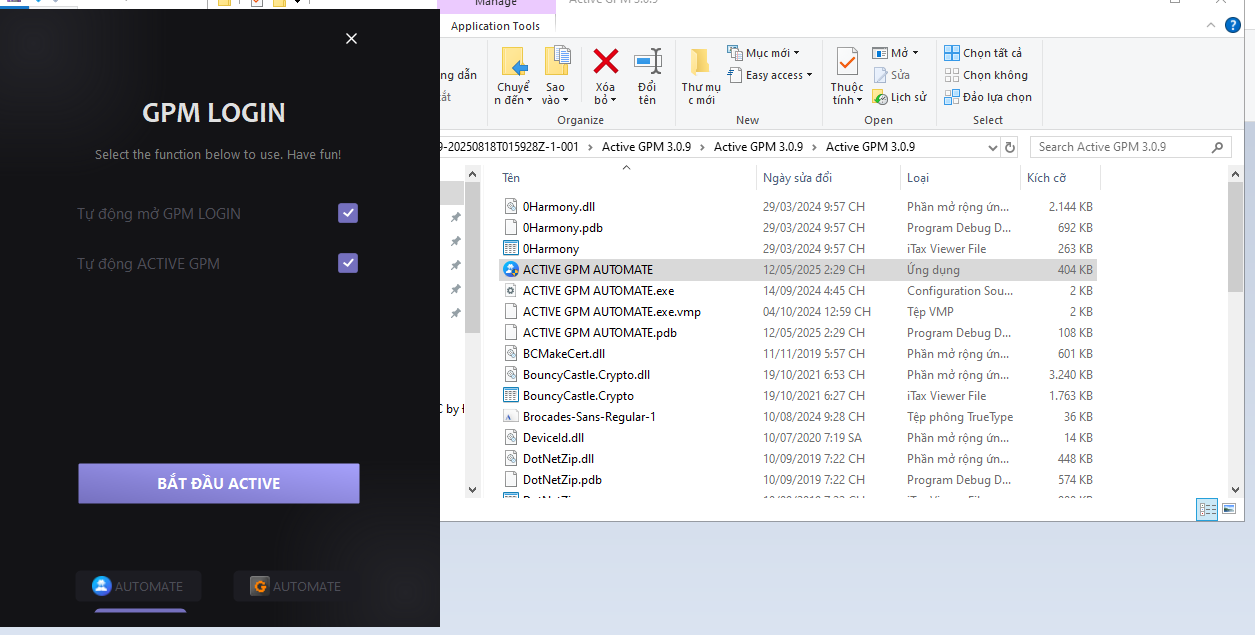The height and width of the screenshot is (635, 1255).
Task: Refresh the folder with address bar refresh icon
Action: 1009,147
